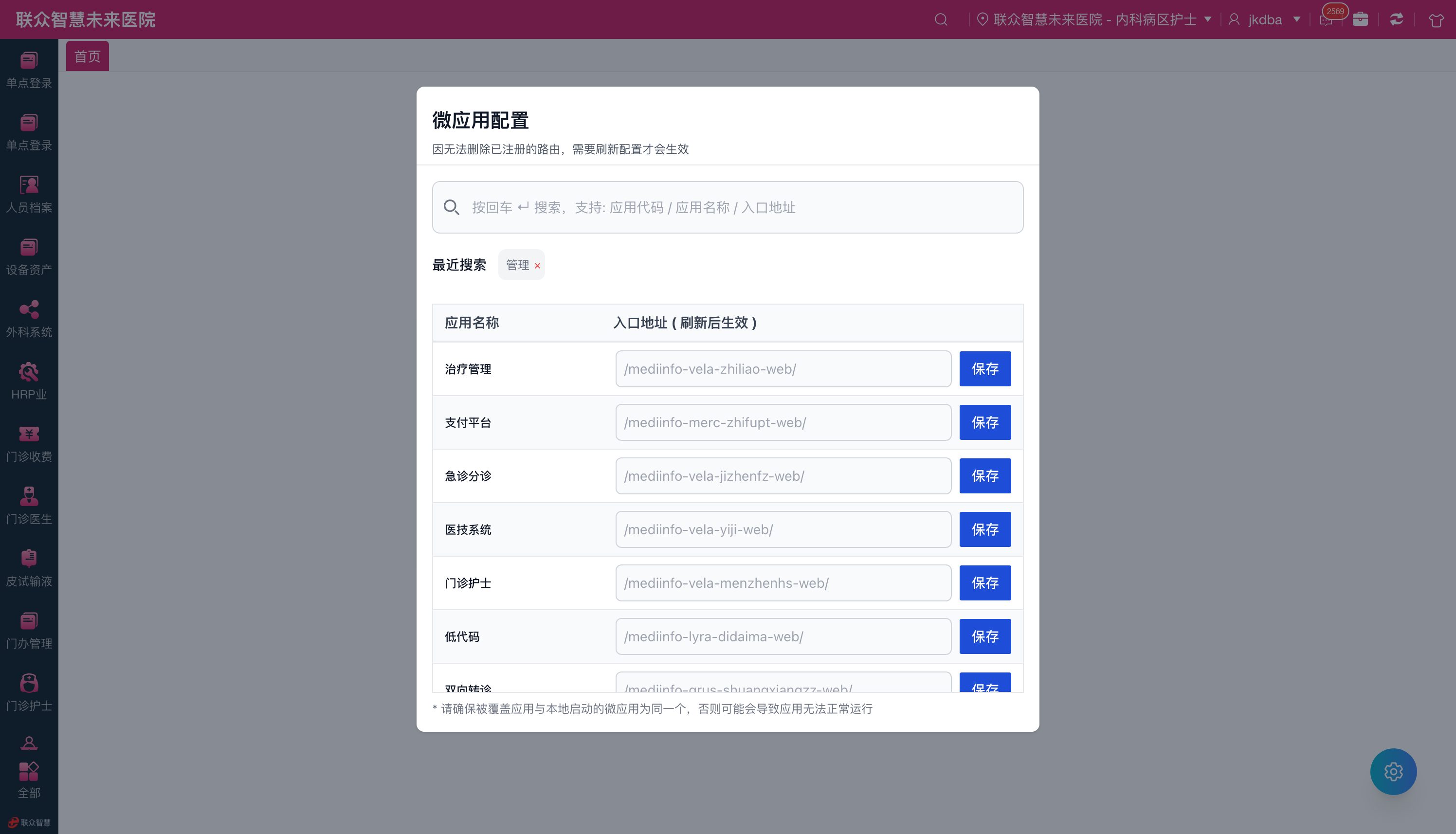Screen dimensions: 1456x834
Task: Select the 管理 recent search tag
Action: [517, 265]
